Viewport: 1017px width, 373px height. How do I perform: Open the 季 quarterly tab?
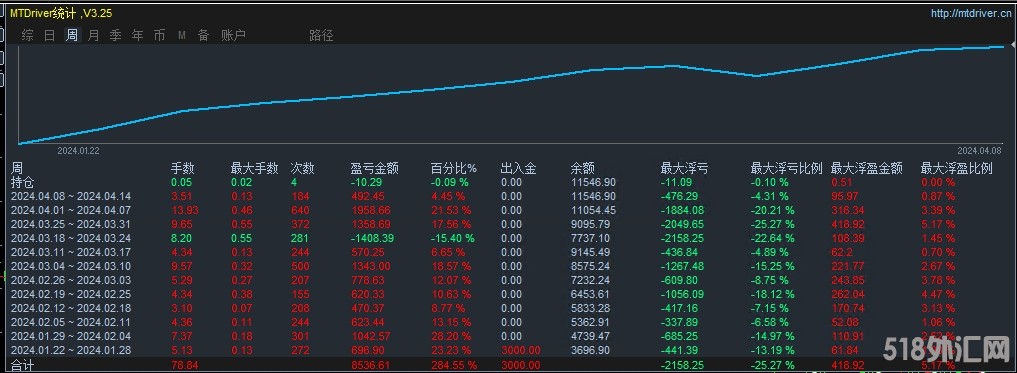[115, 36]
